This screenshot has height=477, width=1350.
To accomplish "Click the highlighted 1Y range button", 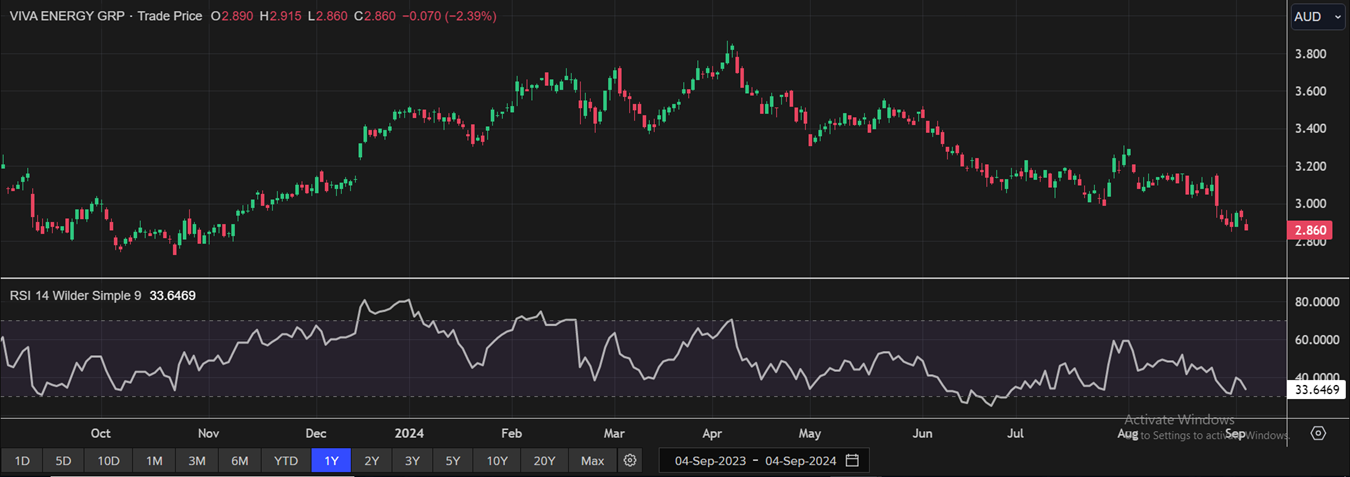I will pyautogui.click(x=331, y=461).
